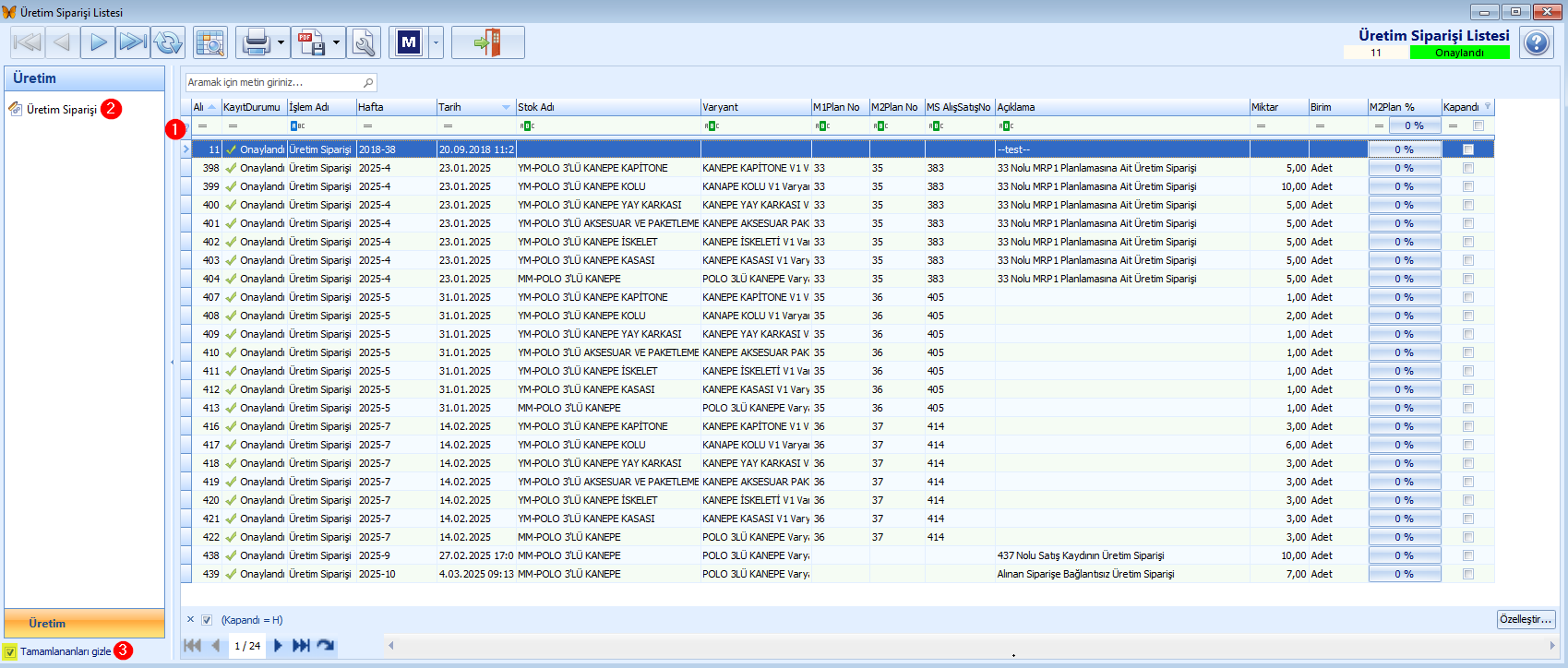The image size is (1568, 668).
Task: Select Üretim Siparişi in the left panel
Action: pos(61,109)
